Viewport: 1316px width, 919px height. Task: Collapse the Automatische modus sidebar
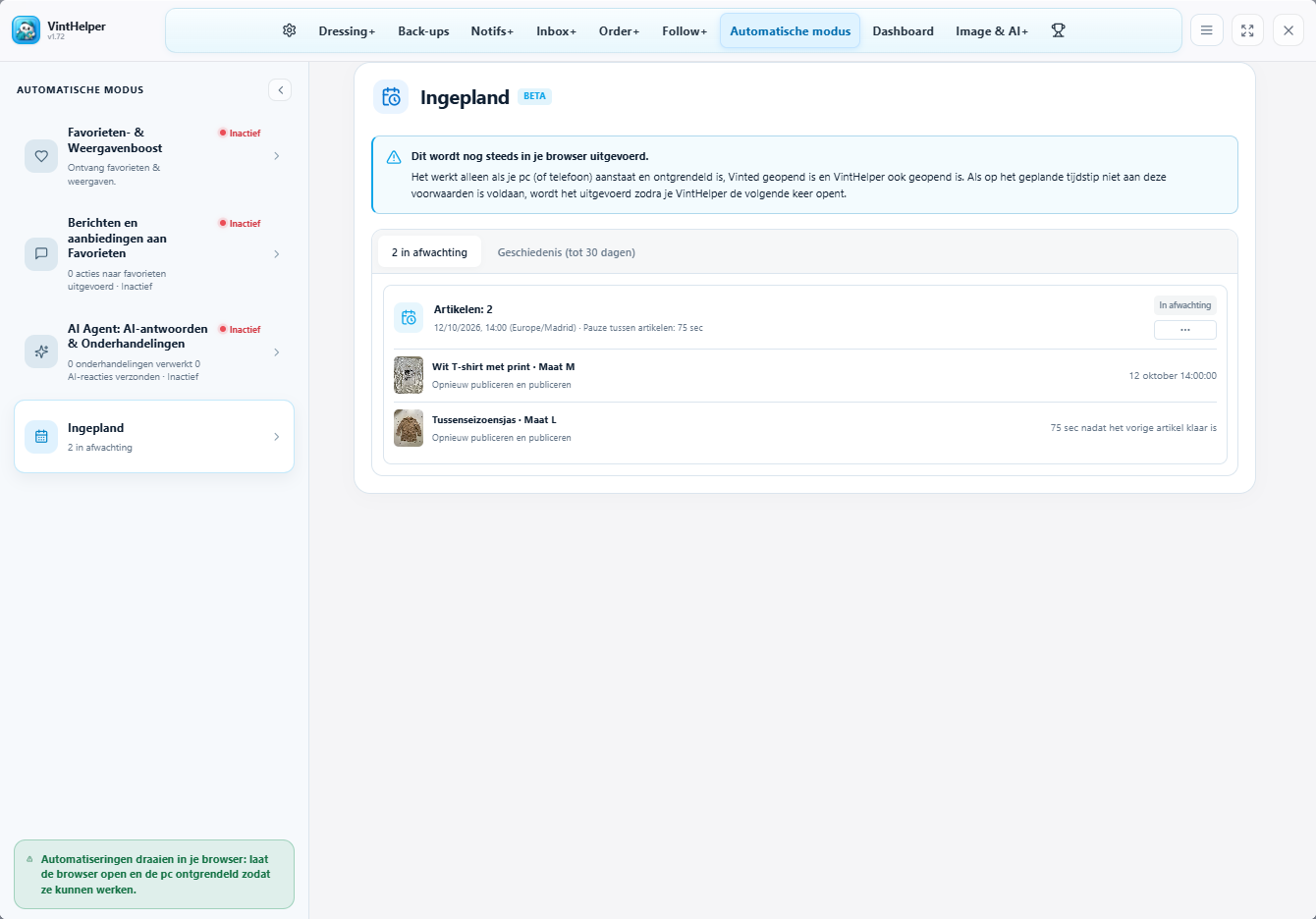280,89
